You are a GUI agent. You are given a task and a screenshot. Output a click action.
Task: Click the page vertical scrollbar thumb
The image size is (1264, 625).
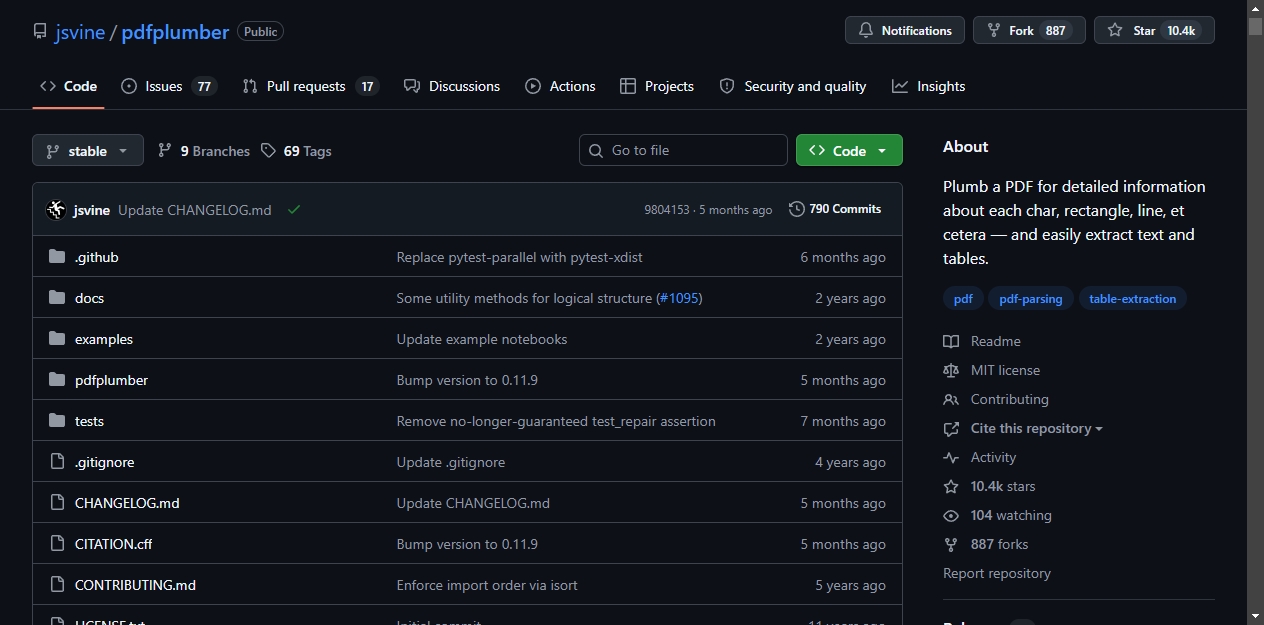pyautogui.click(x=1255, y=27)
